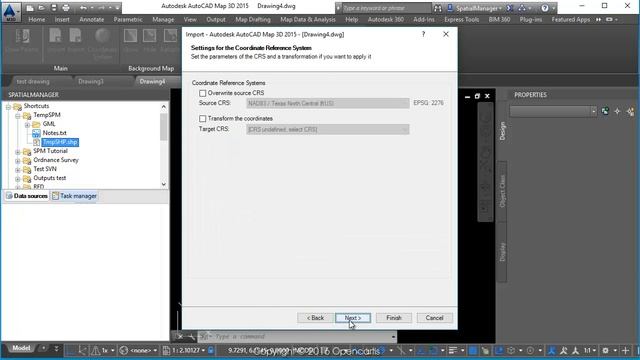The width and height of the screenshot is (640, 360).
Task: Click the Finish button
Action: (x=393, y=318)
